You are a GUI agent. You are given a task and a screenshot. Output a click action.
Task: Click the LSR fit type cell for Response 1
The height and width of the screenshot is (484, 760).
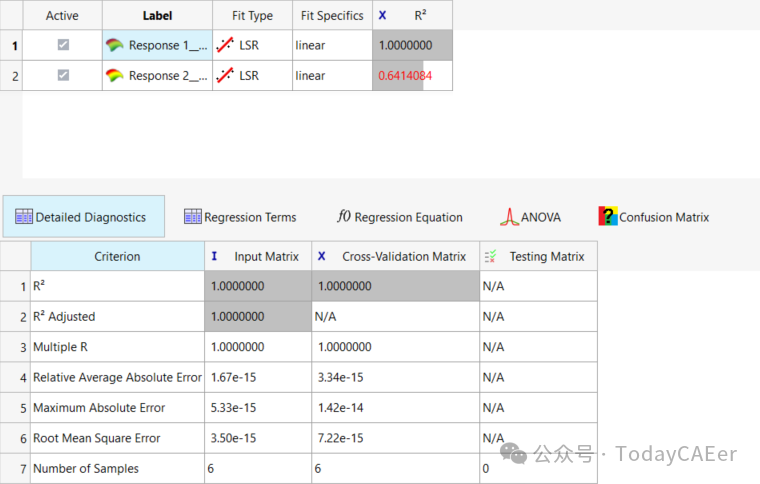pyautogui.click(x=252, y=45)
